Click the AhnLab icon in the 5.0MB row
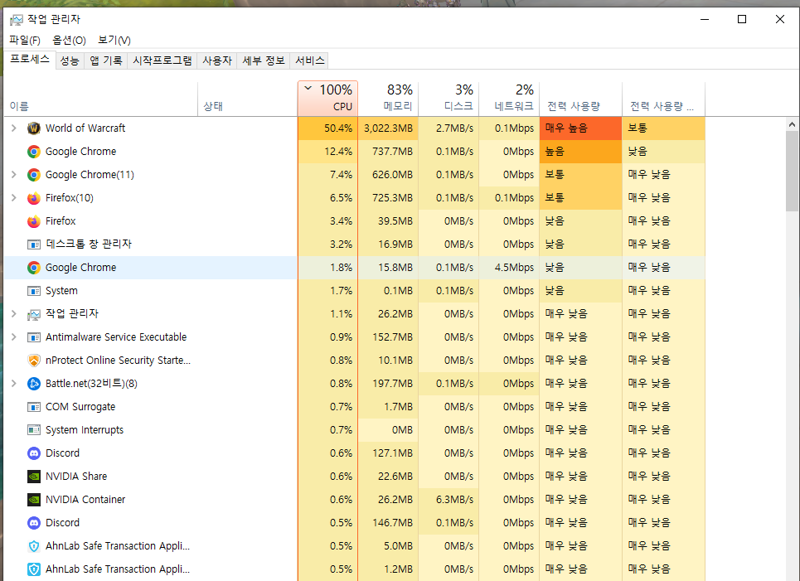Viewport: 800px width, 581px height. pyautogui.click(x=34, y=546)
